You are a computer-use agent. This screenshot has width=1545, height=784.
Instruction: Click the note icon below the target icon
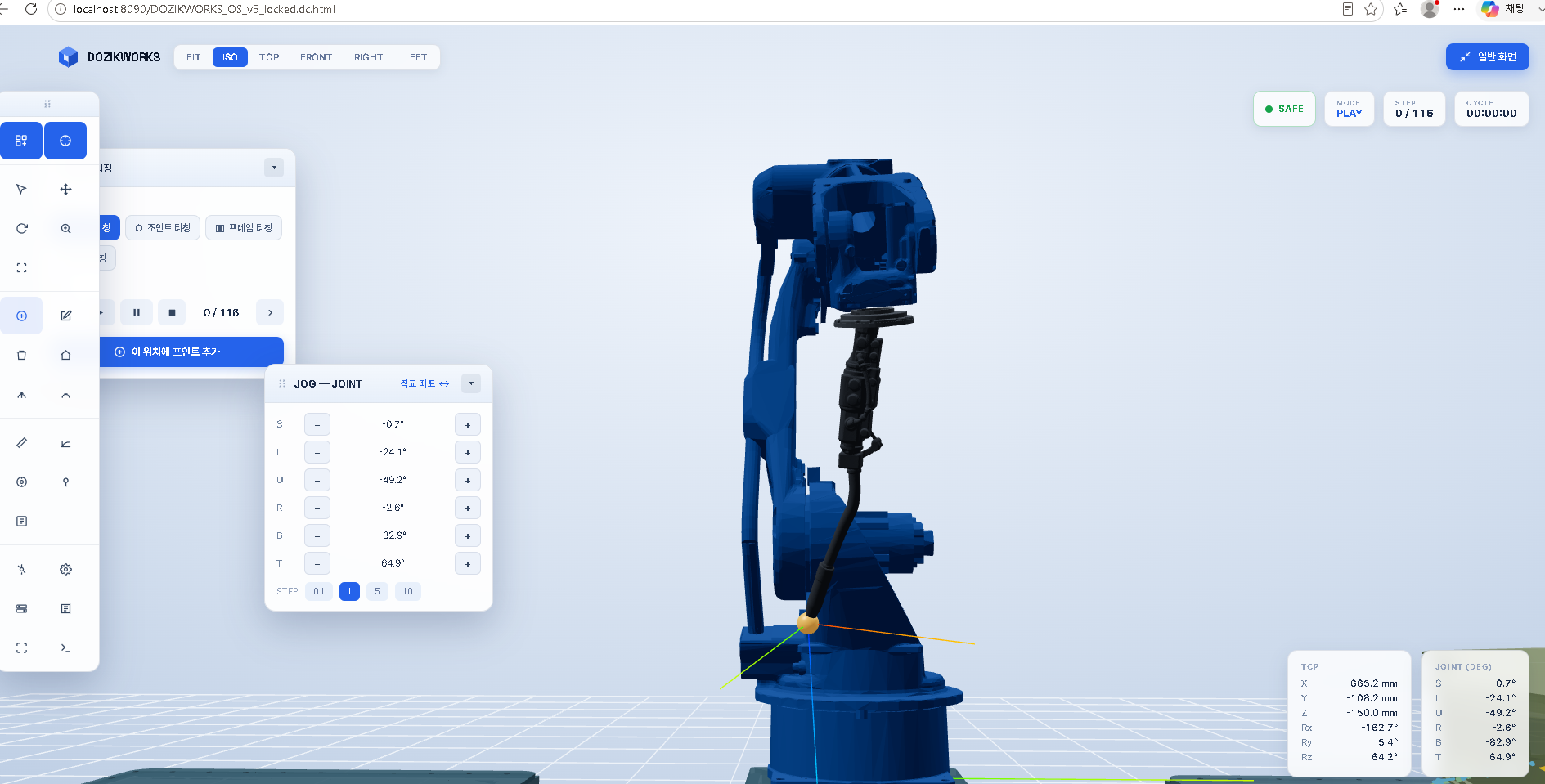pyautogui.click(x=21, y=522)
